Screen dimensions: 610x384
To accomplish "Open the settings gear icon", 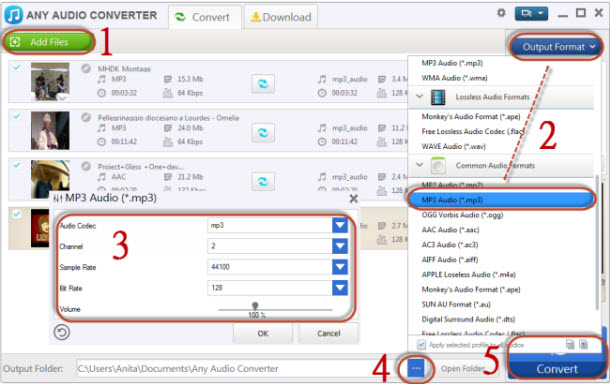I will [x=501, y=13].
